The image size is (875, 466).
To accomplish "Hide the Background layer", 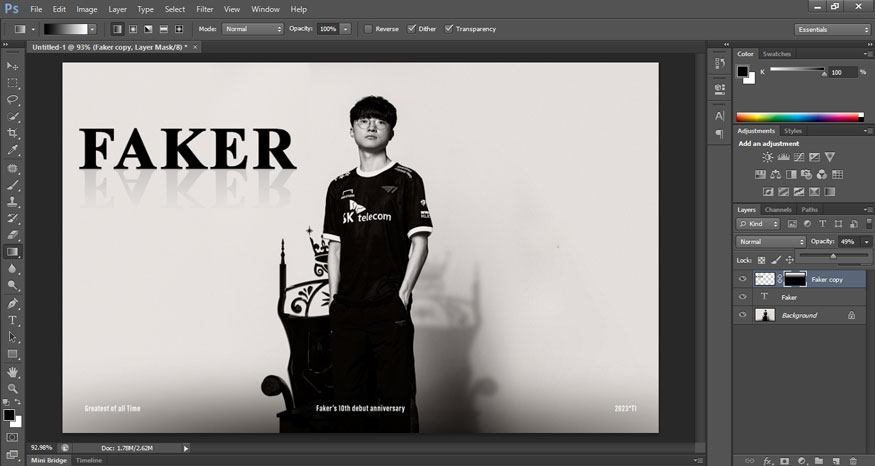I will tap(742, 315).
